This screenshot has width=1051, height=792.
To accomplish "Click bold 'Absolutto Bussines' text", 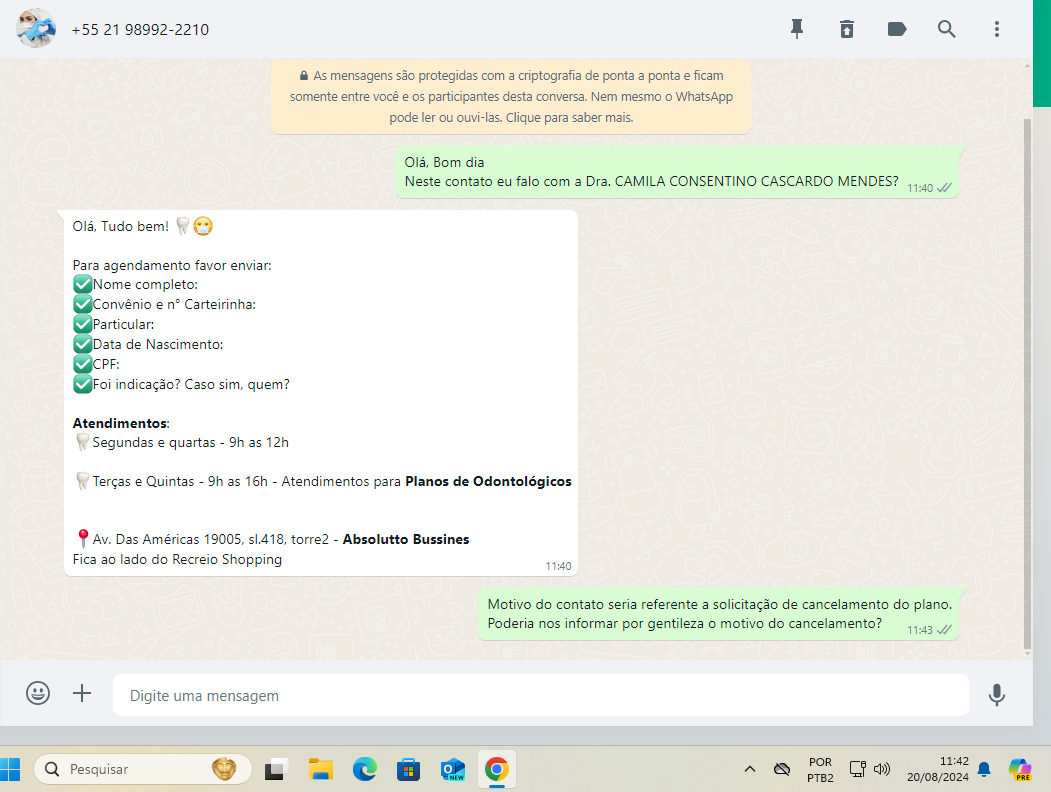I will click(x=406, y=539).
